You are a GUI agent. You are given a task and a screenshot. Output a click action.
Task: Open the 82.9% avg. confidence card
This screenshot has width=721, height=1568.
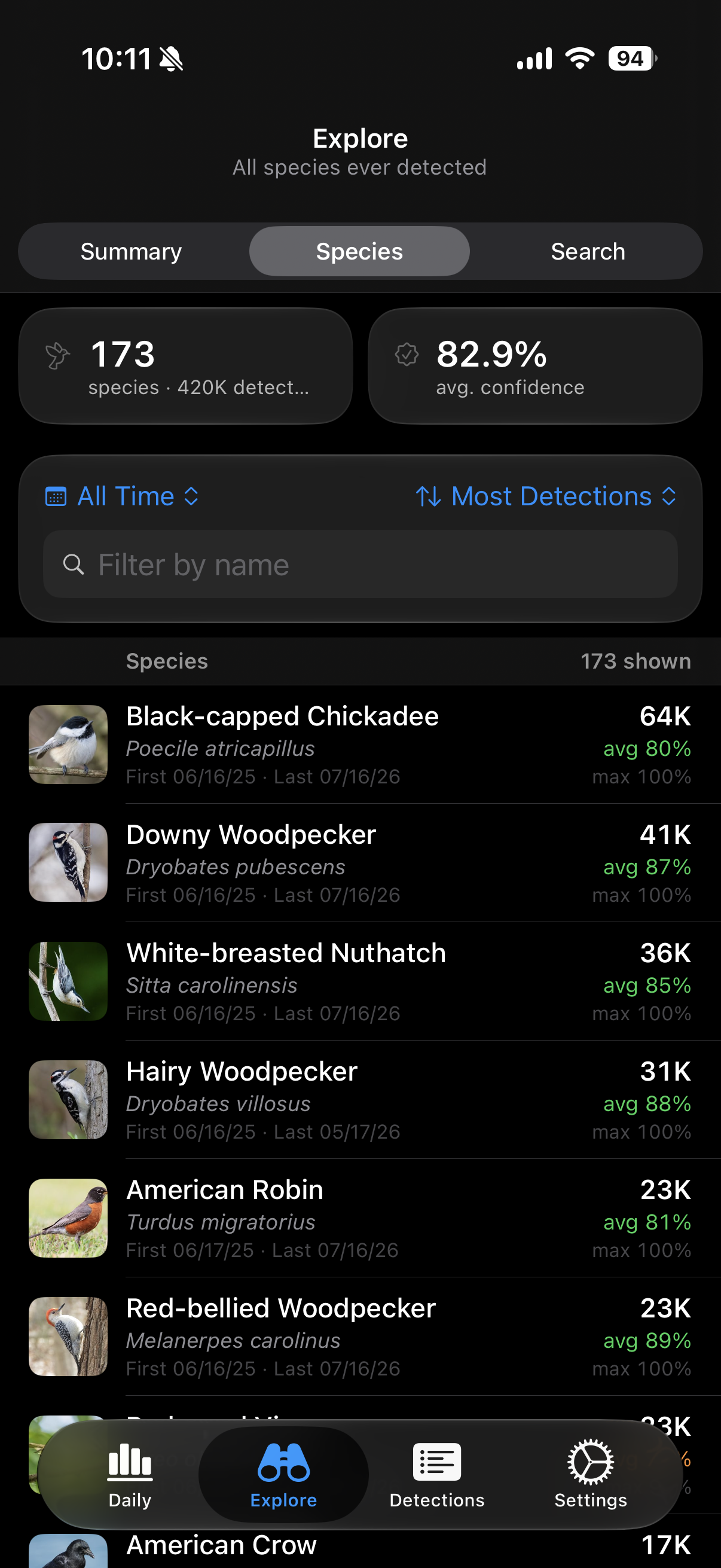(536, 366)
